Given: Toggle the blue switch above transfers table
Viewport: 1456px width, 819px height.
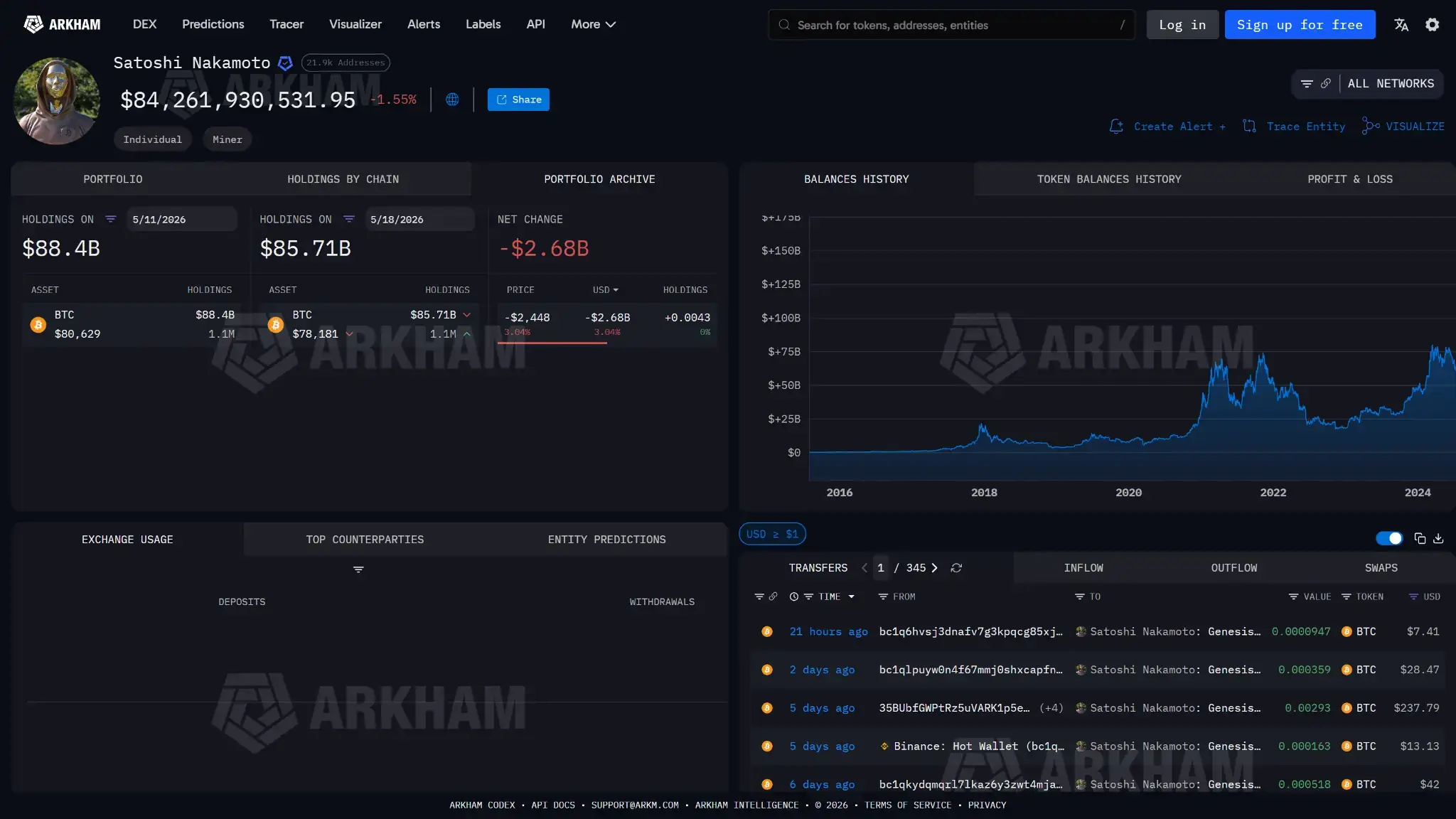Looking at the screenshot, I should coord(1389,538).
